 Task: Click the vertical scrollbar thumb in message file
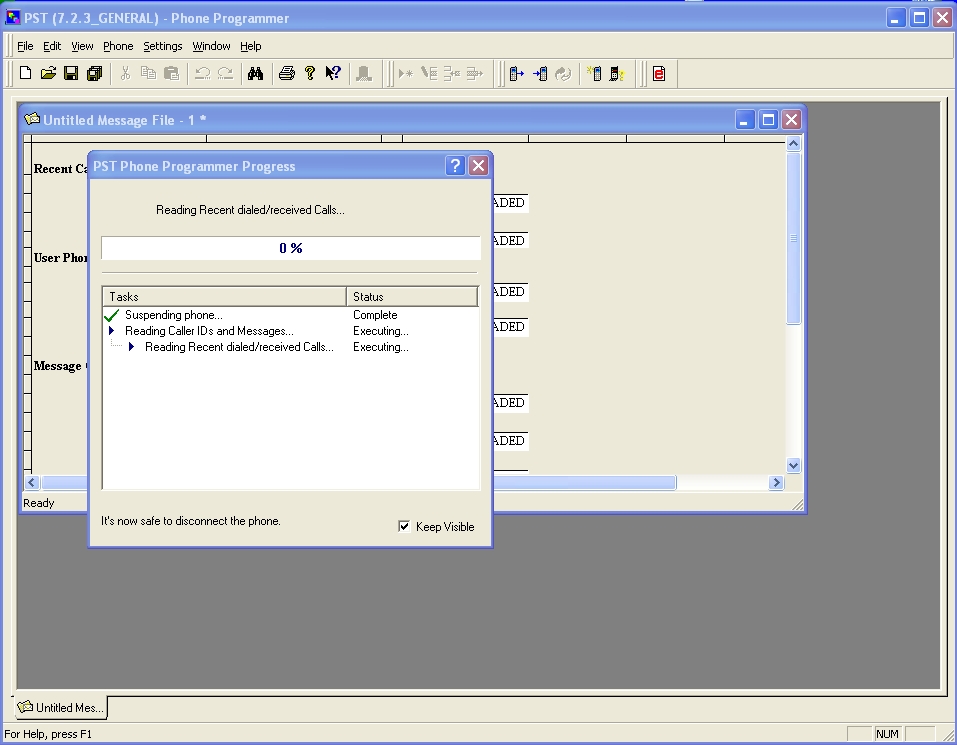pyautogui.click(x=793, y=238)
